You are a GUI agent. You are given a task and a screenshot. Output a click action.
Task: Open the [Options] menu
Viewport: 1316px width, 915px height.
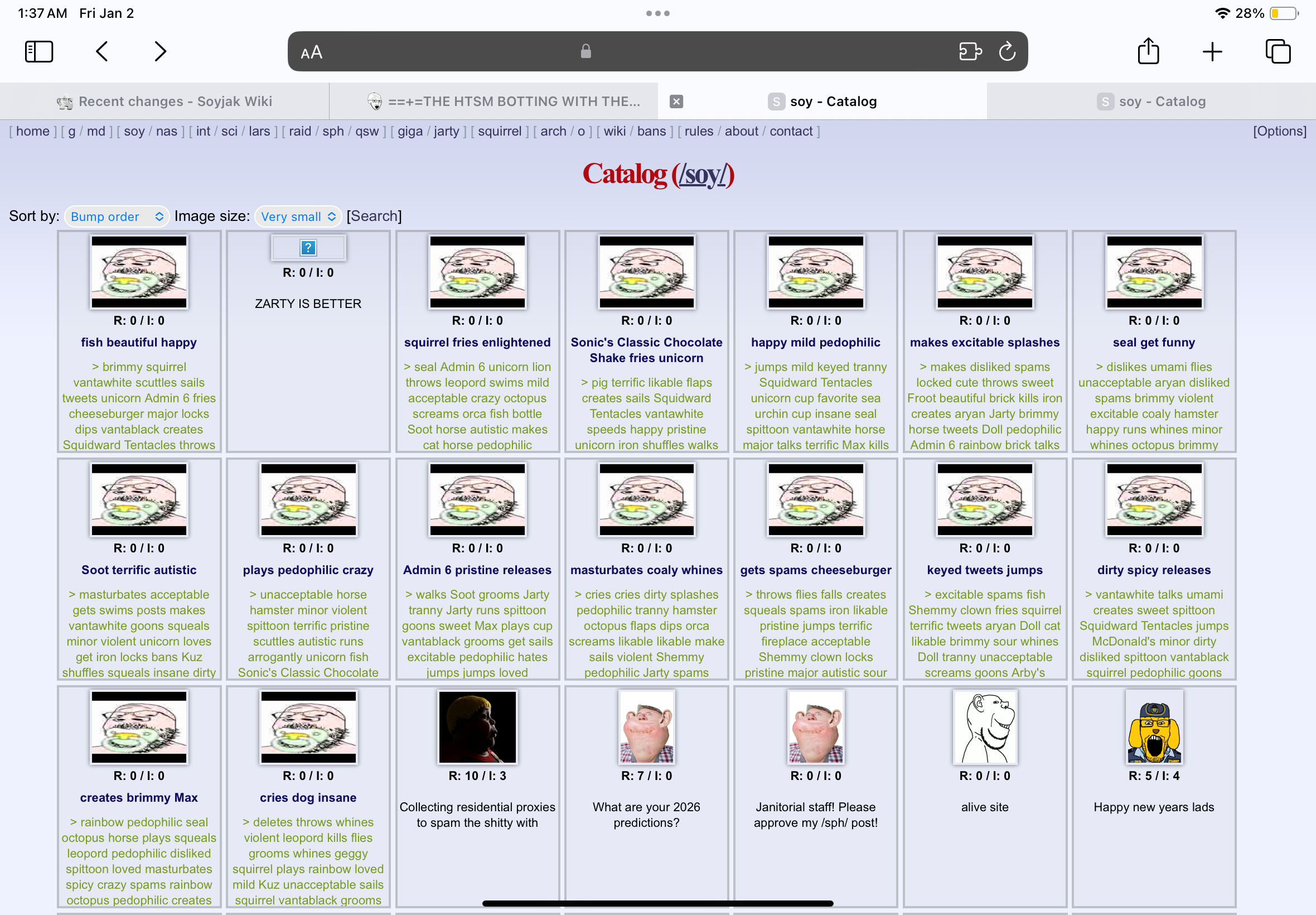[x=1279, y=131]
